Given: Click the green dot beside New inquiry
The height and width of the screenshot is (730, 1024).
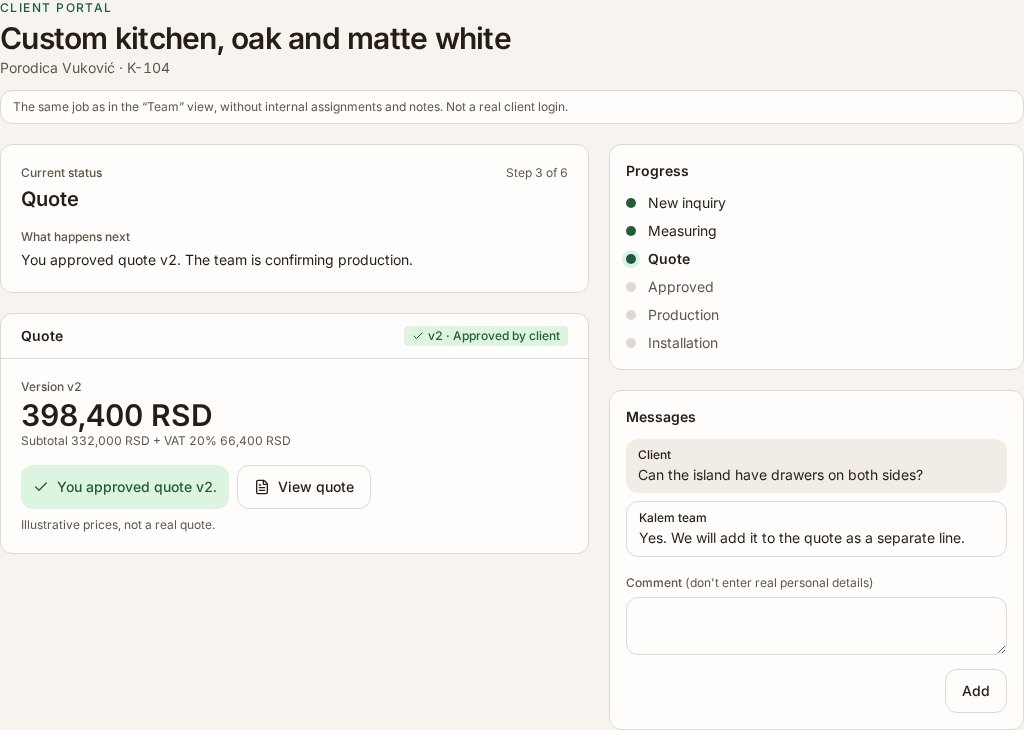Looking at the screenshot, I should (x=631, y=203).
